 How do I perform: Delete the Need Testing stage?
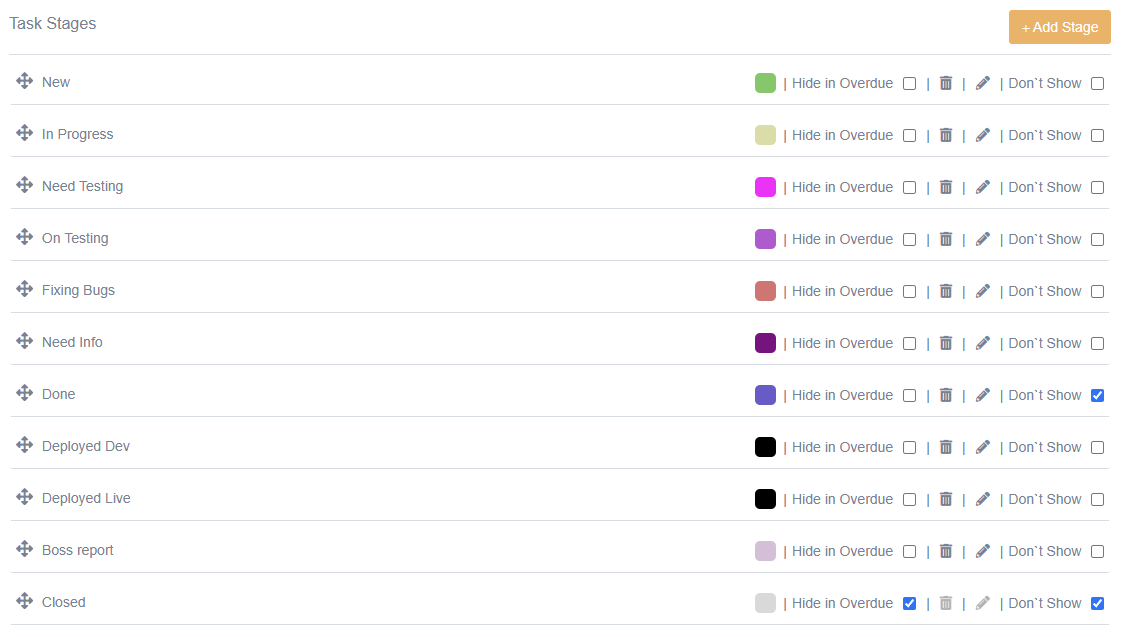tap(946, 187)
